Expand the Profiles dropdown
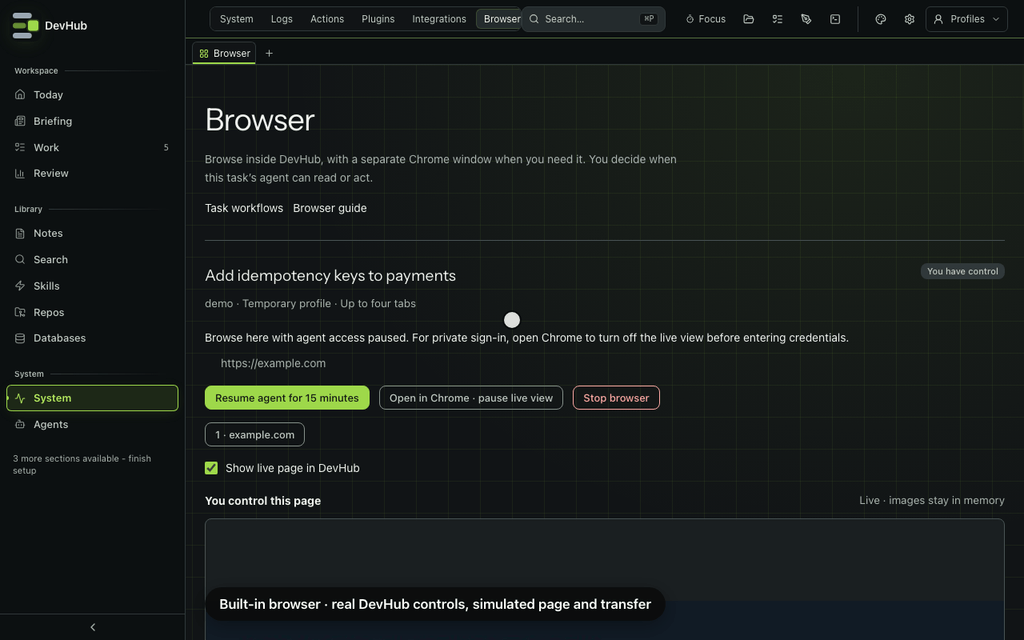This screenshot has height=640, width=1024. click(x=966, y=19)
